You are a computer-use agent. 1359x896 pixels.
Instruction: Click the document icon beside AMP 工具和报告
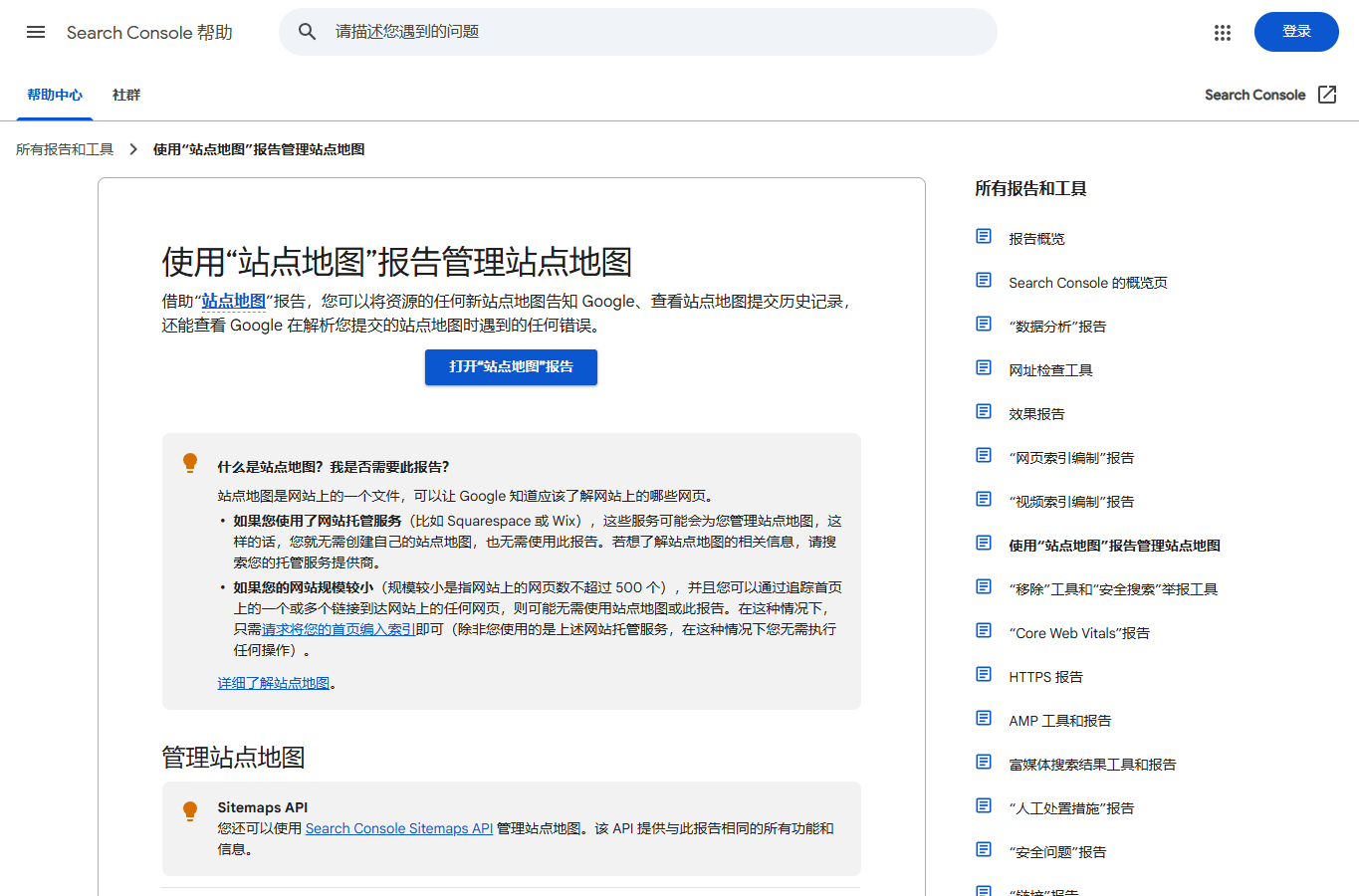pyautogui.click(x=984, y=718)
